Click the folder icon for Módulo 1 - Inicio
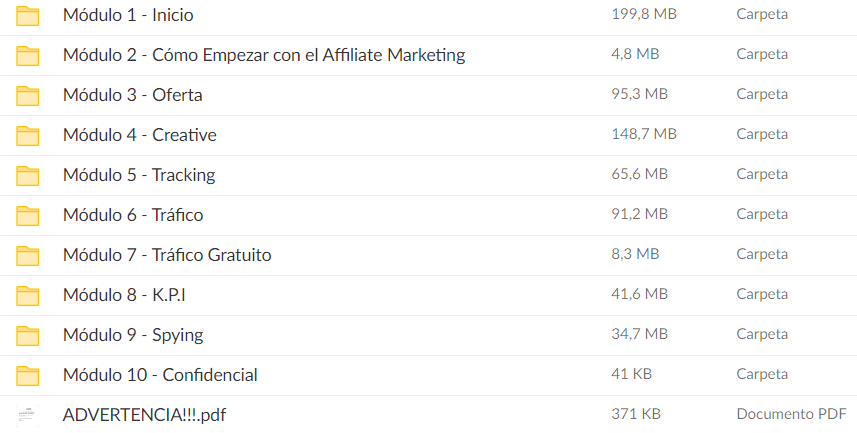The width and height of the screenshot is (857, 433). point(28,15)
